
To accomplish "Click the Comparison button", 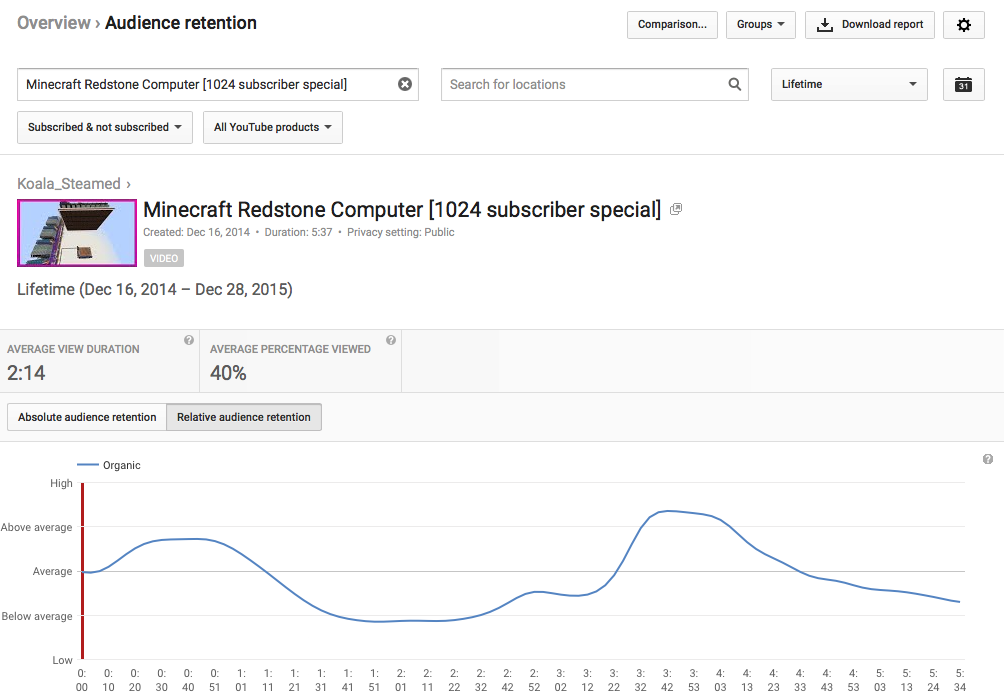I will [672, 25].
